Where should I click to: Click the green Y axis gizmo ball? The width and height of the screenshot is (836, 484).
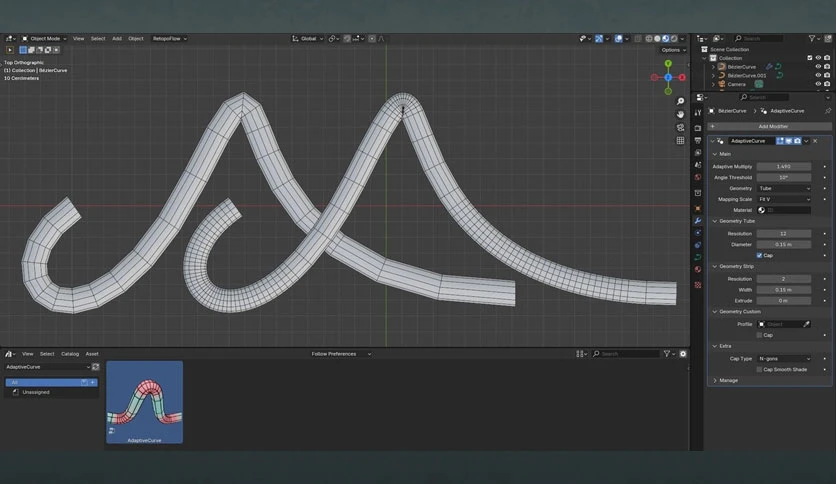(x=668, y=63)
